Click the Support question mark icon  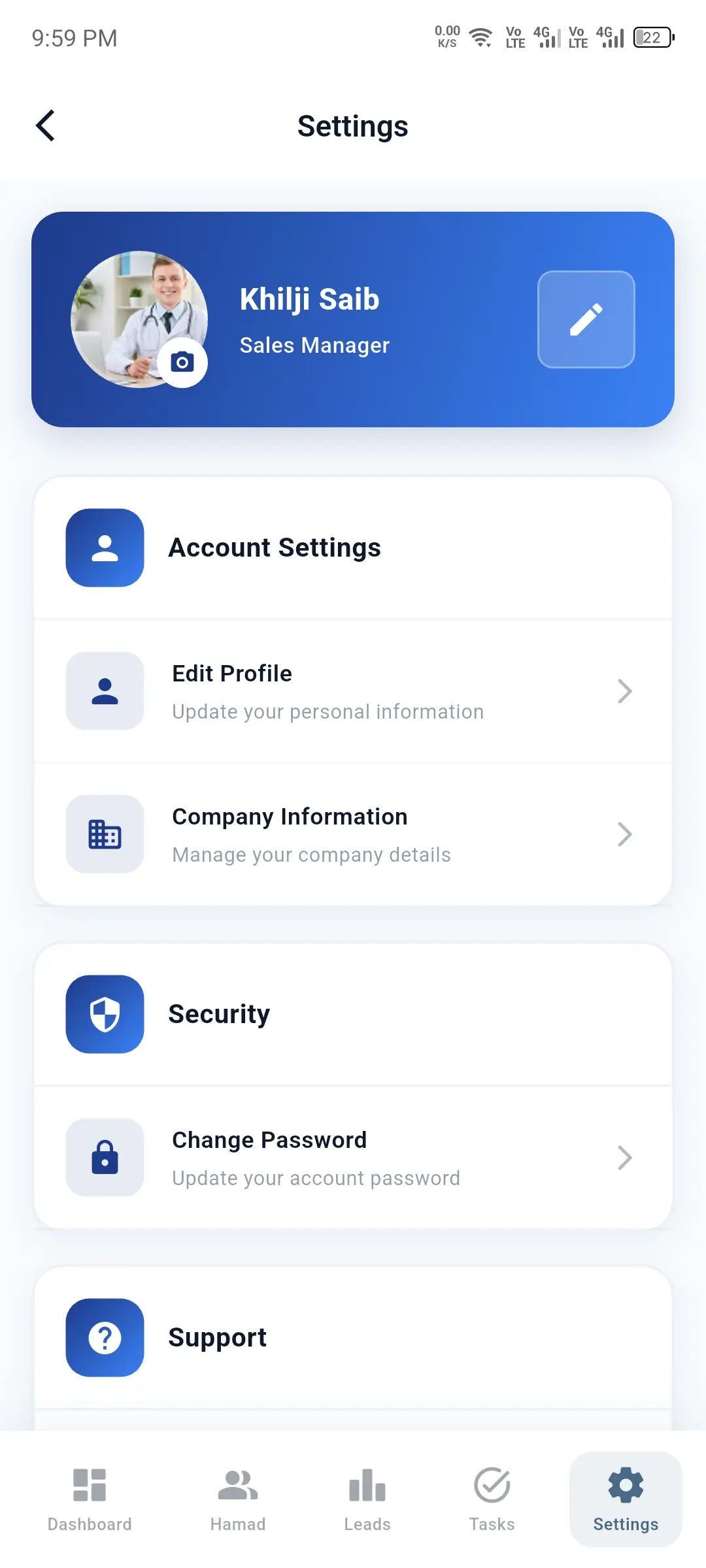pyautogui.click(x=105, y=1337)
